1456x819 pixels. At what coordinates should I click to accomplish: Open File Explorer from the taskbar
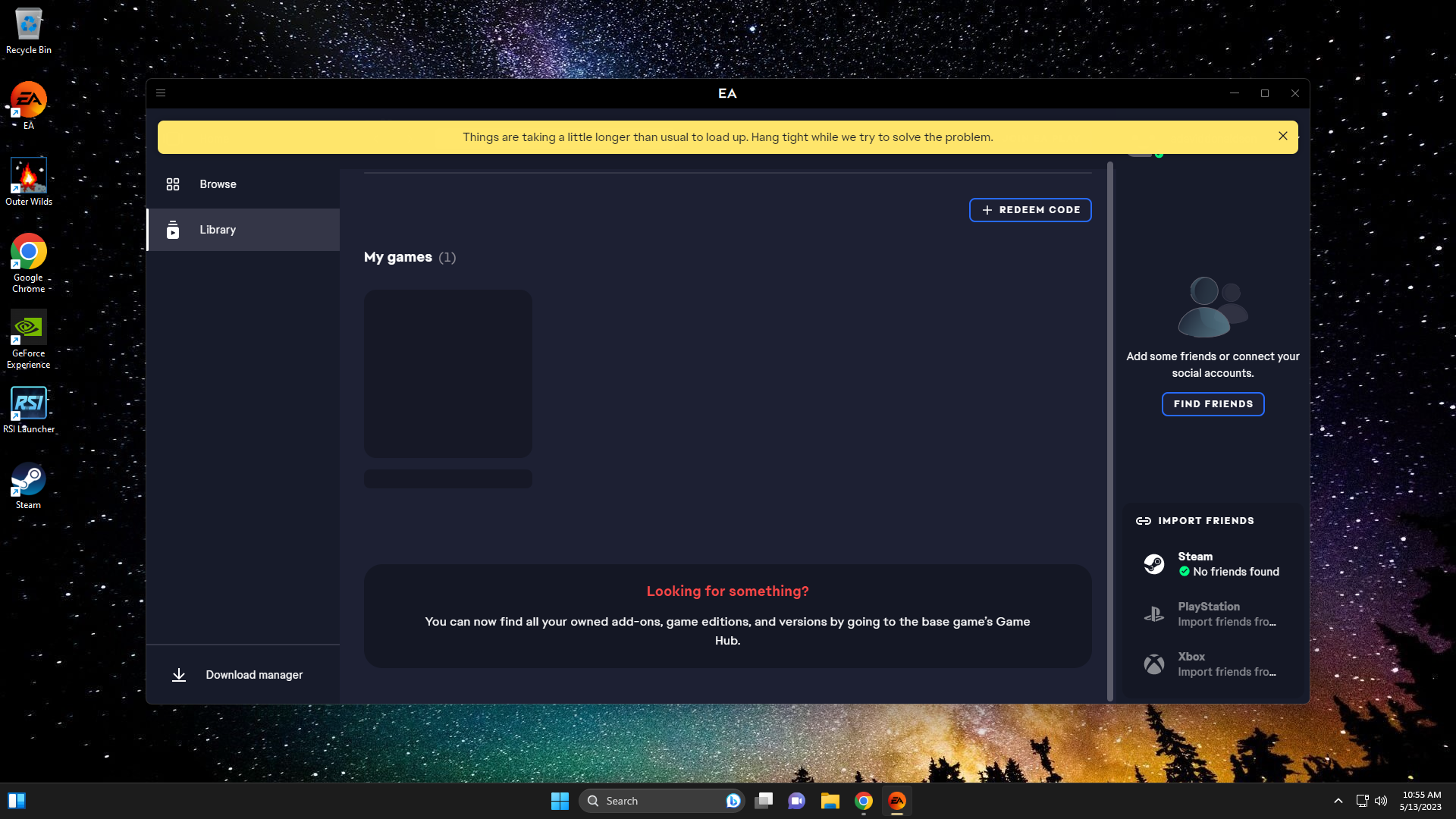(830, 801)
